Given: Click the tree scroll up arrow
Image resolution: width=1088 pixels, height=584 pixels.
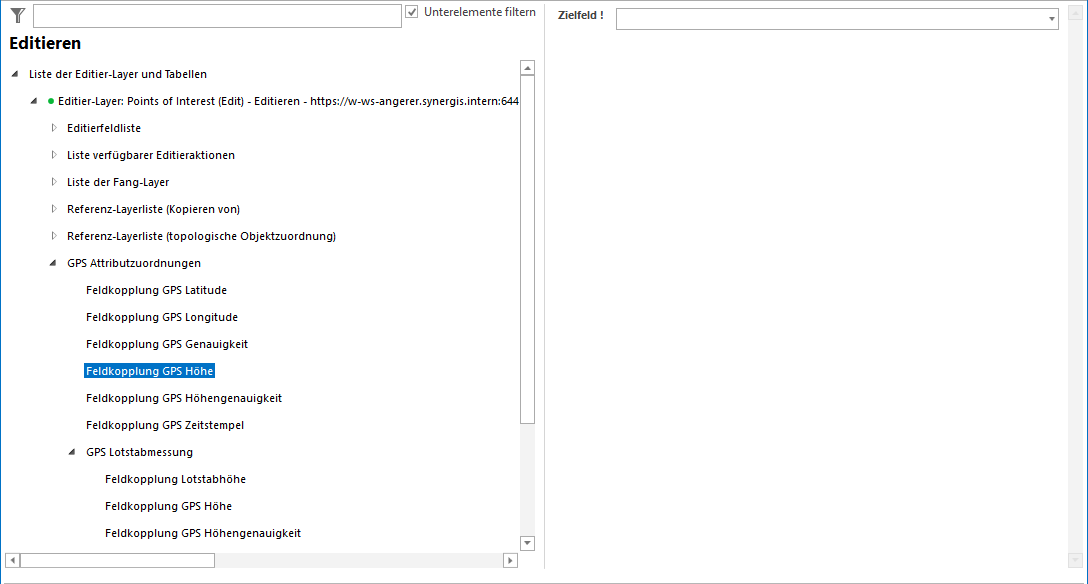Looking at the screenshot, I should click(x=527, y=68).
